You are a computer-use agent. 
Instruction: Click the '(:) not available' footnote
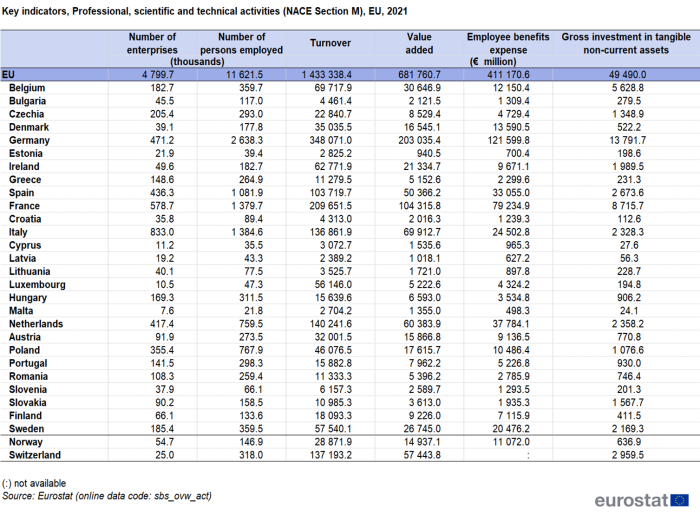point(34,483)
